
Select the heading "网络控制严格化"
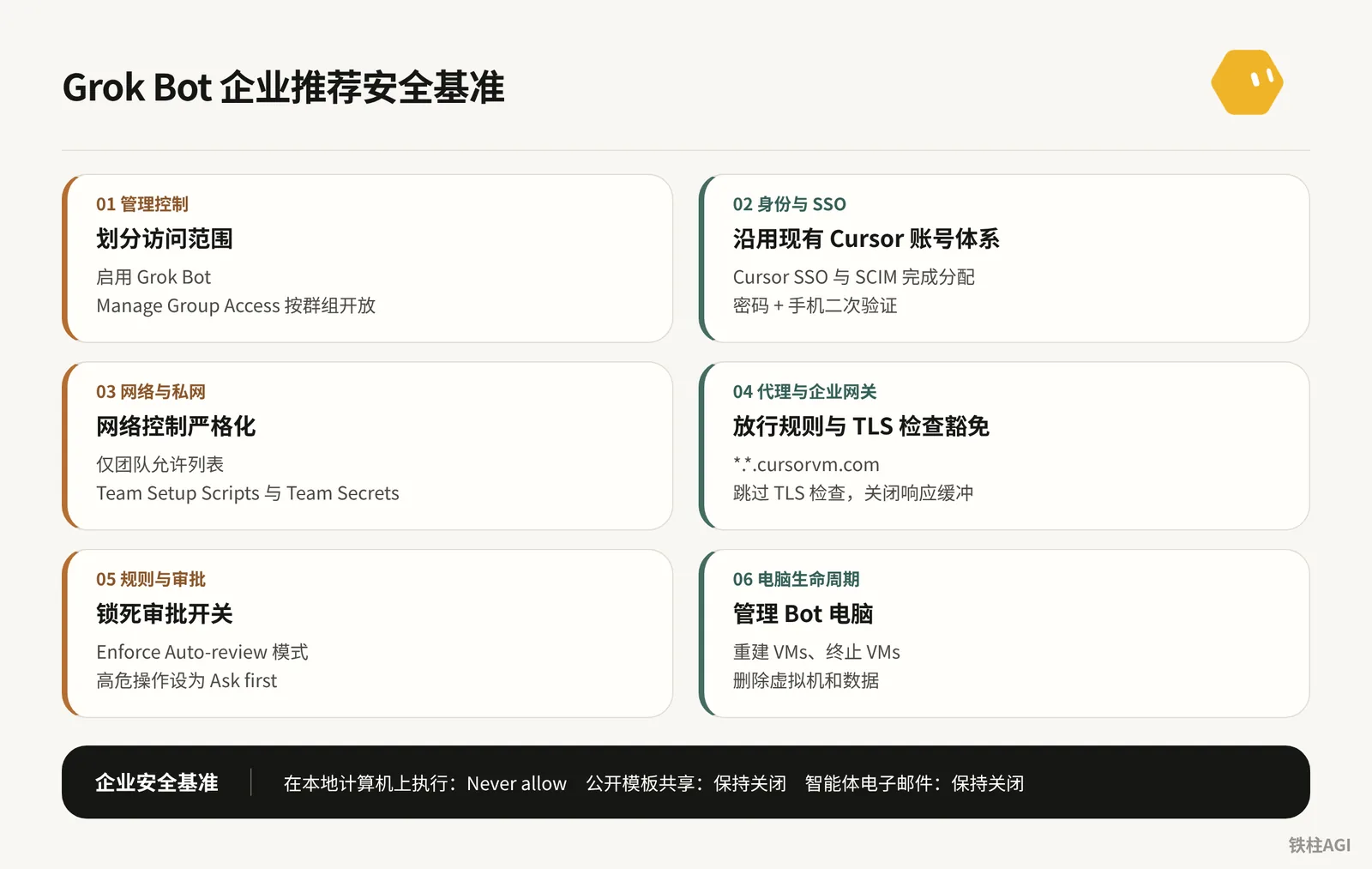[x=176, y=426]
